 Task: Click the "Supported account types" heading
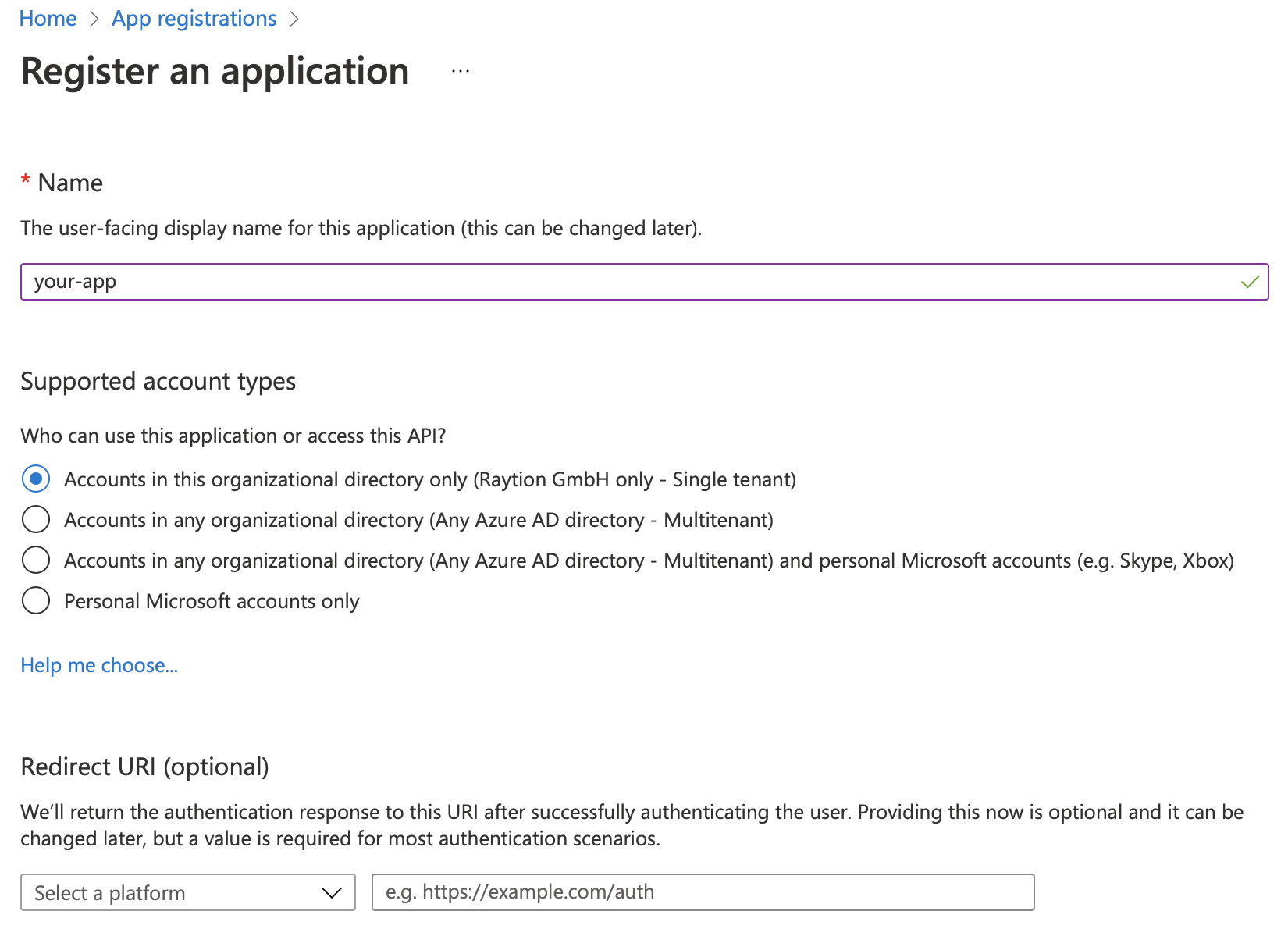click(158, 381)
